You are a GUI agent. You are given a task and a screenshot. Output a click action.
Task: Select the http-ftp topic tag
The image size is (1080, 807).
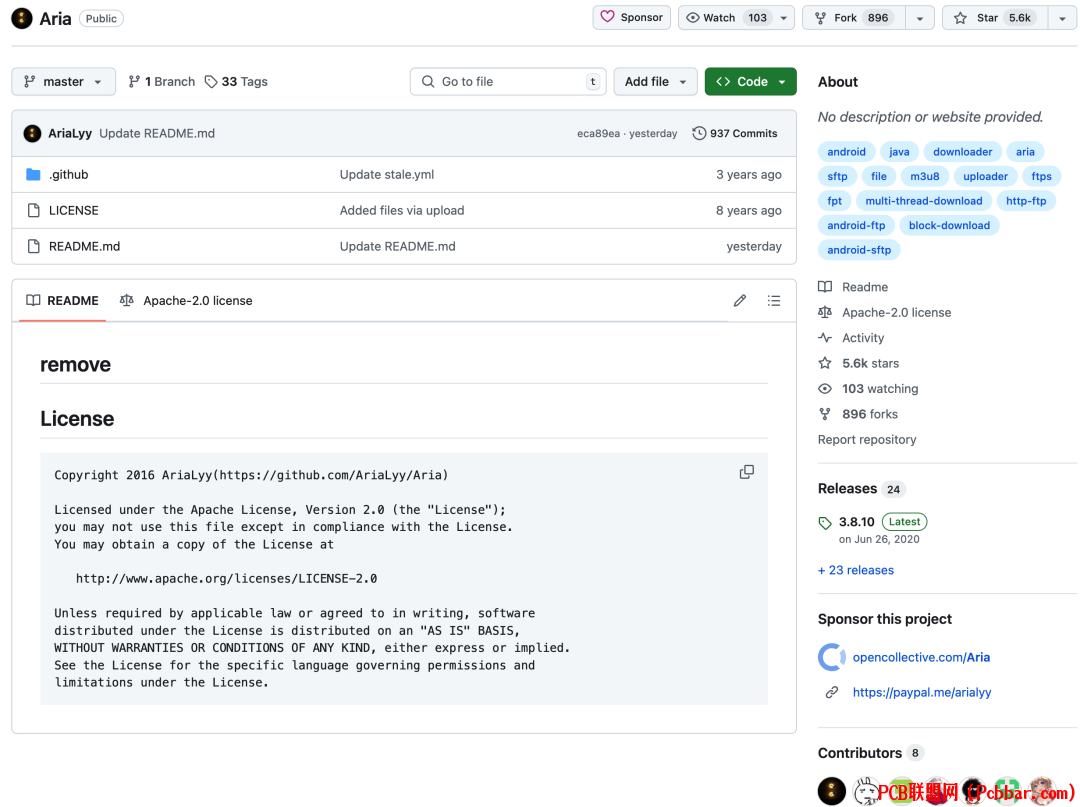pos(1026,201)
